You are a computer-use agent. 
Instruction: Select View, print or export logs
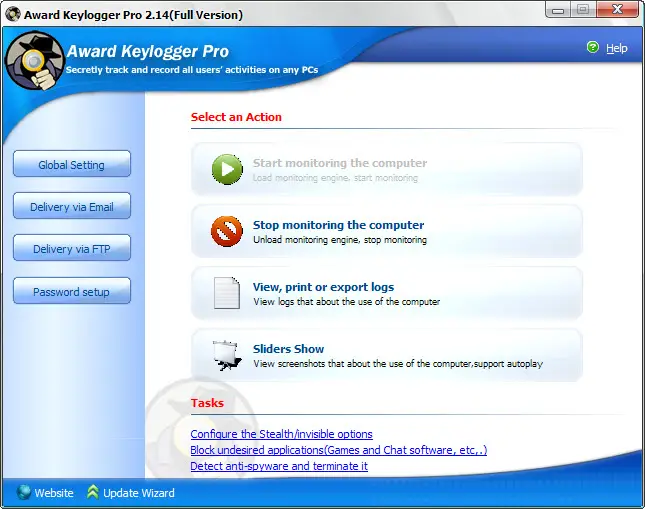[387, 293]
